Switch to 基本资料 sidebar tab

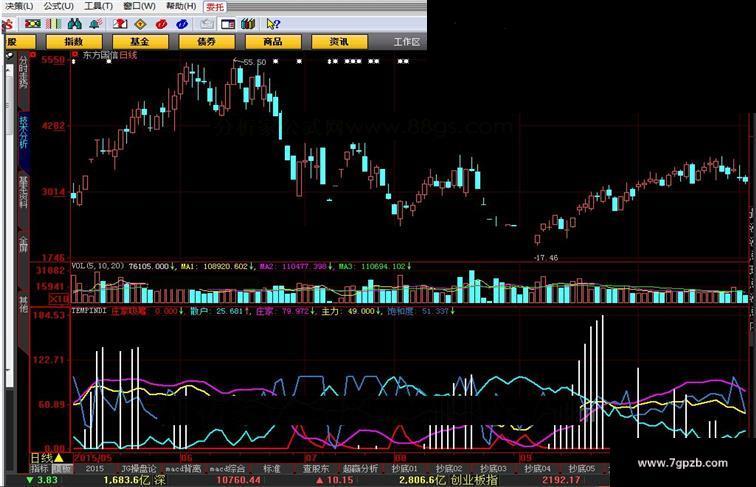24,191
